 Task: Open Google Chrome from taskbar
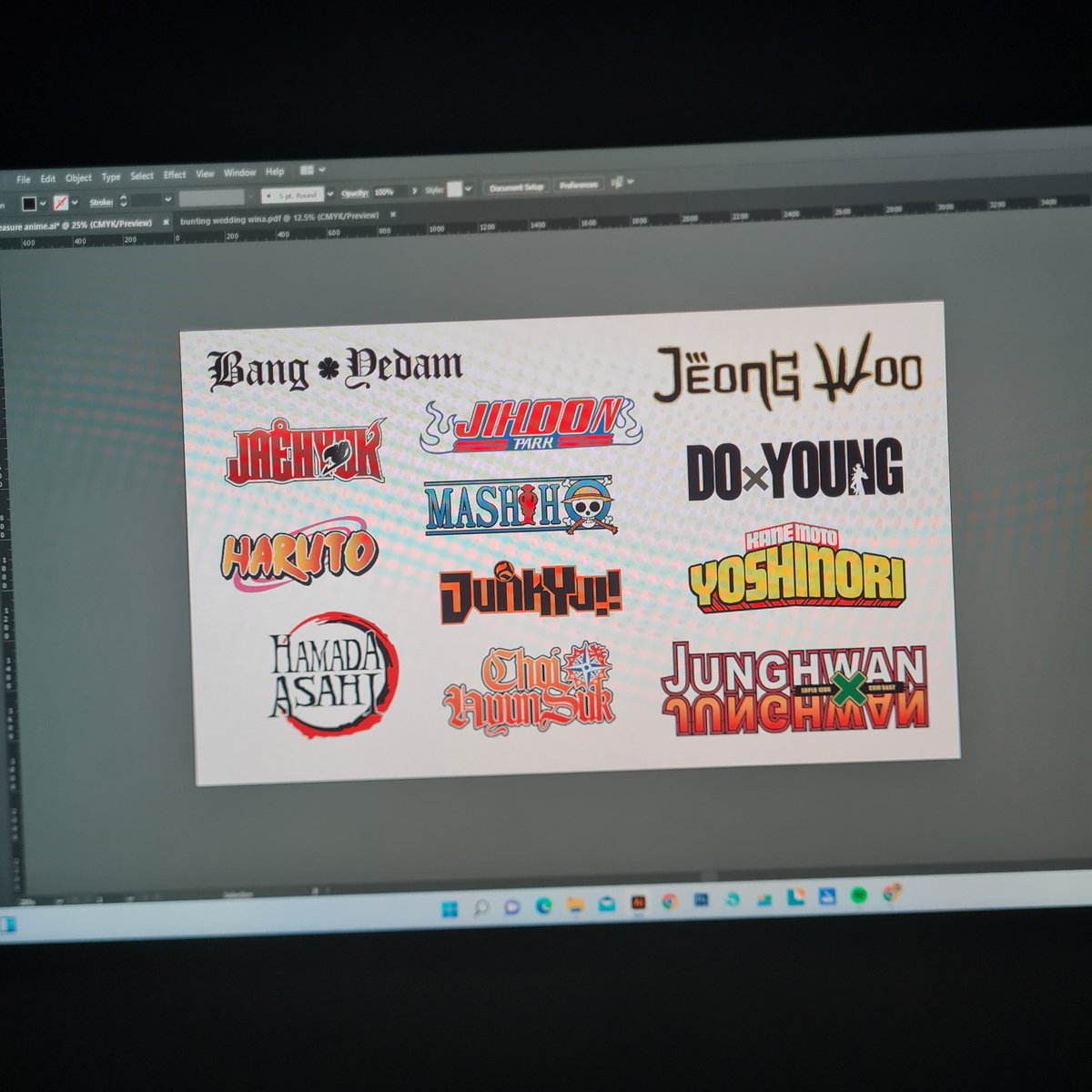(670, 901)
